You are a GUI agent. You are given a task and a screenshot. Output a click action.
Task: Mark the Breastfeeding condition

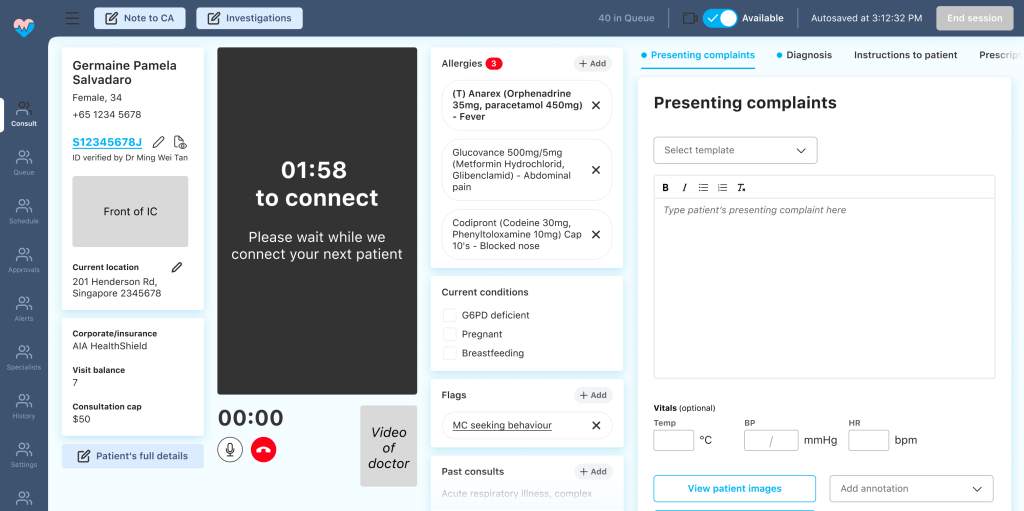click(x=450, y=353)
